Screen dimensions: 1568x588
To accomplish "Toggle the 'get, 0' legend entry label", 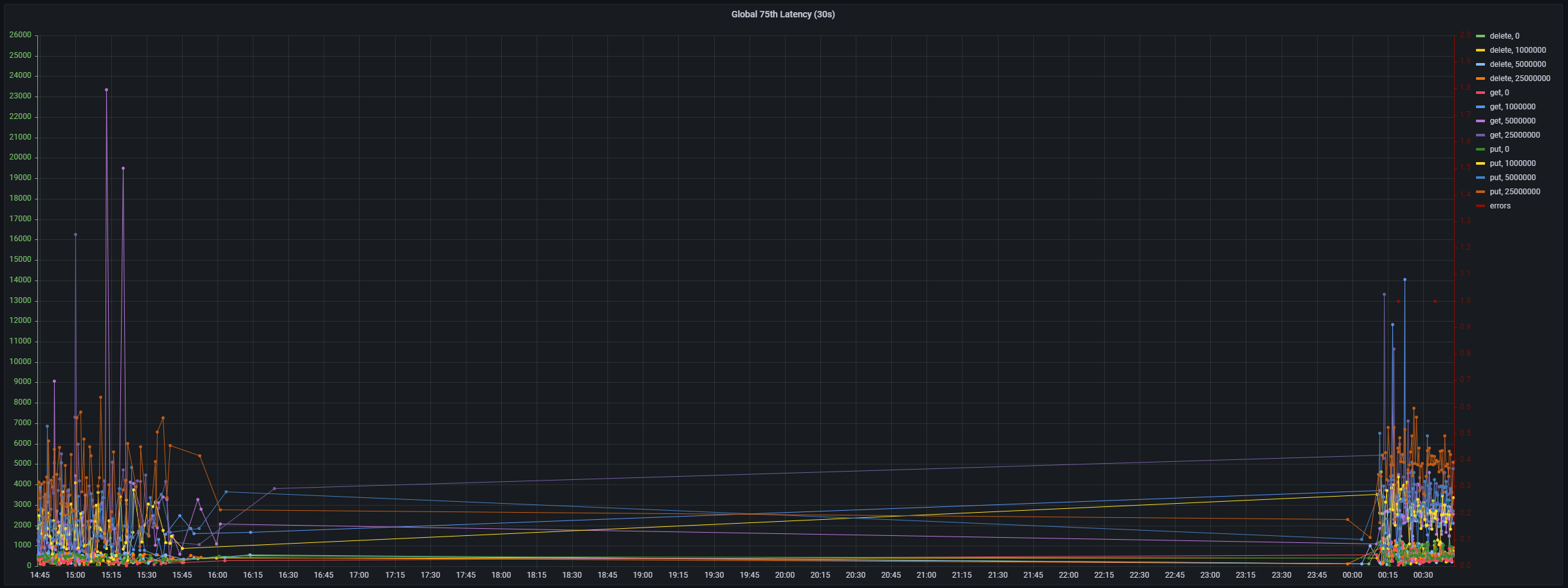I will [1499, 93].
